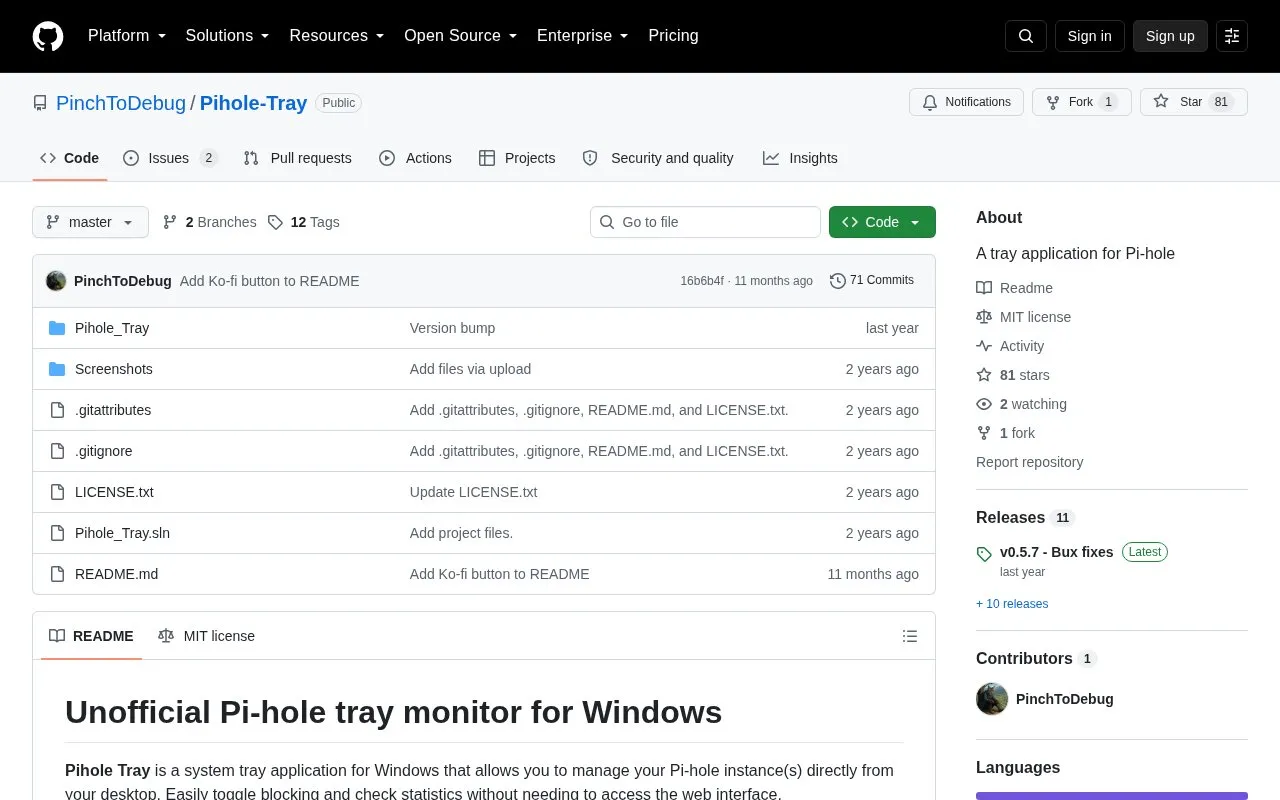The image size is (1280, 800).
Task: Open the Pull requests tab
Action: (298, 158)
